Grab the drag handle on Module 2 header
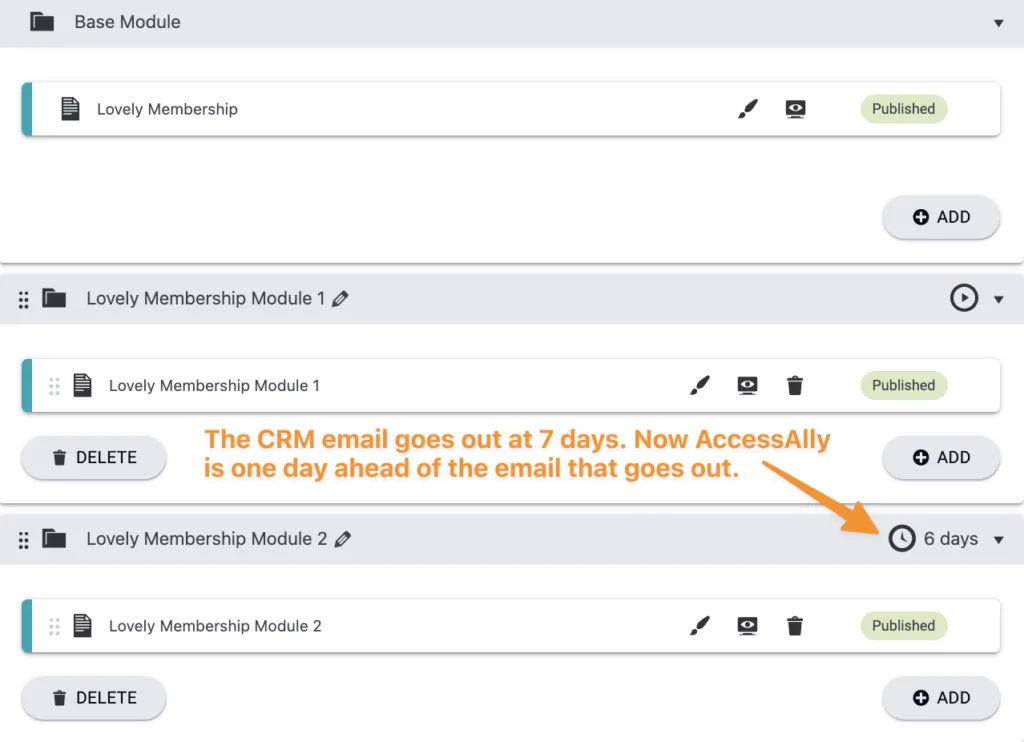The image size is (1024, 742). click(x=22, y=539)
